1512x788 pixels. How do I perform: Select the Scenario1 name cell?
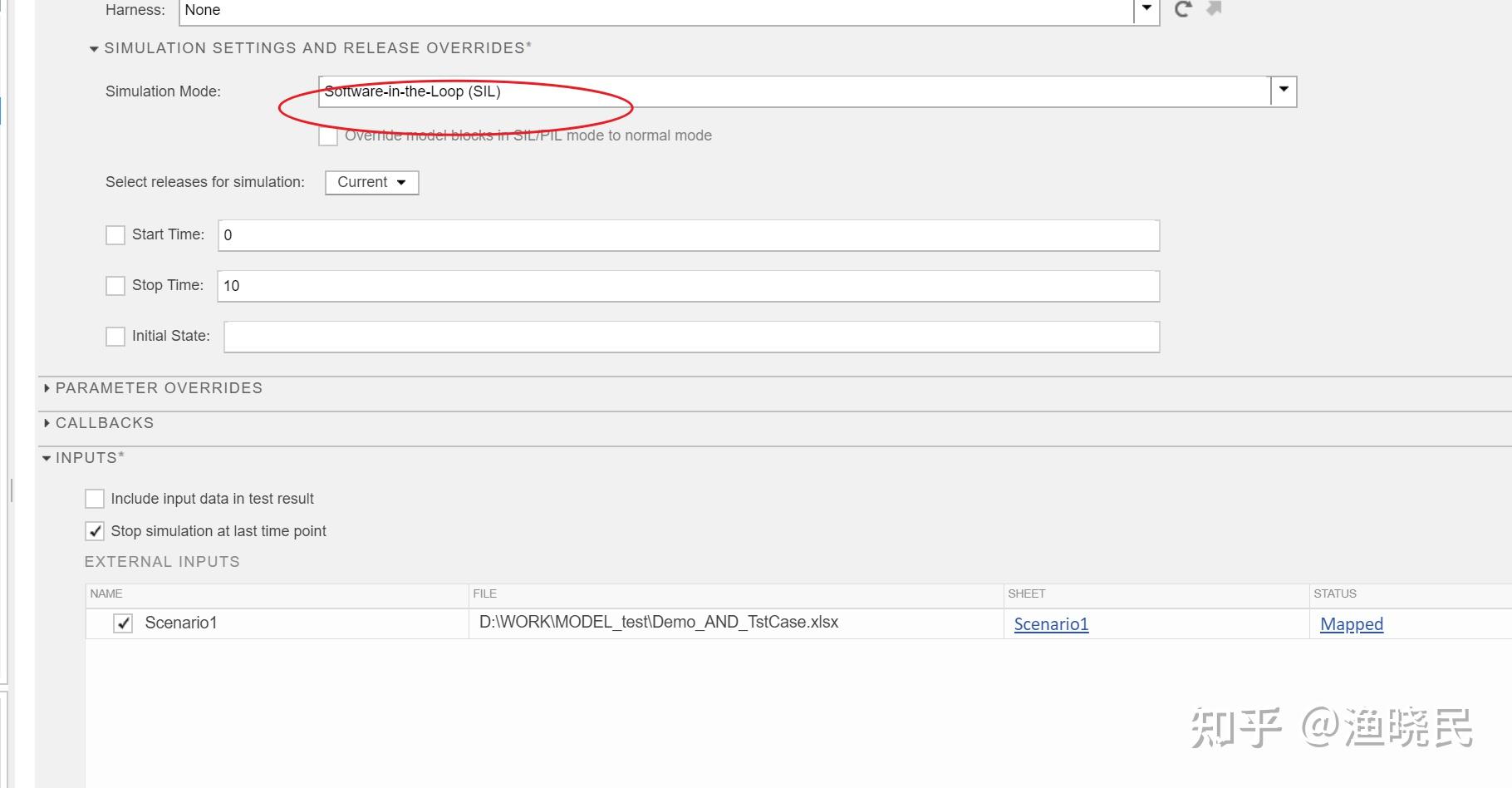[277, 623]
